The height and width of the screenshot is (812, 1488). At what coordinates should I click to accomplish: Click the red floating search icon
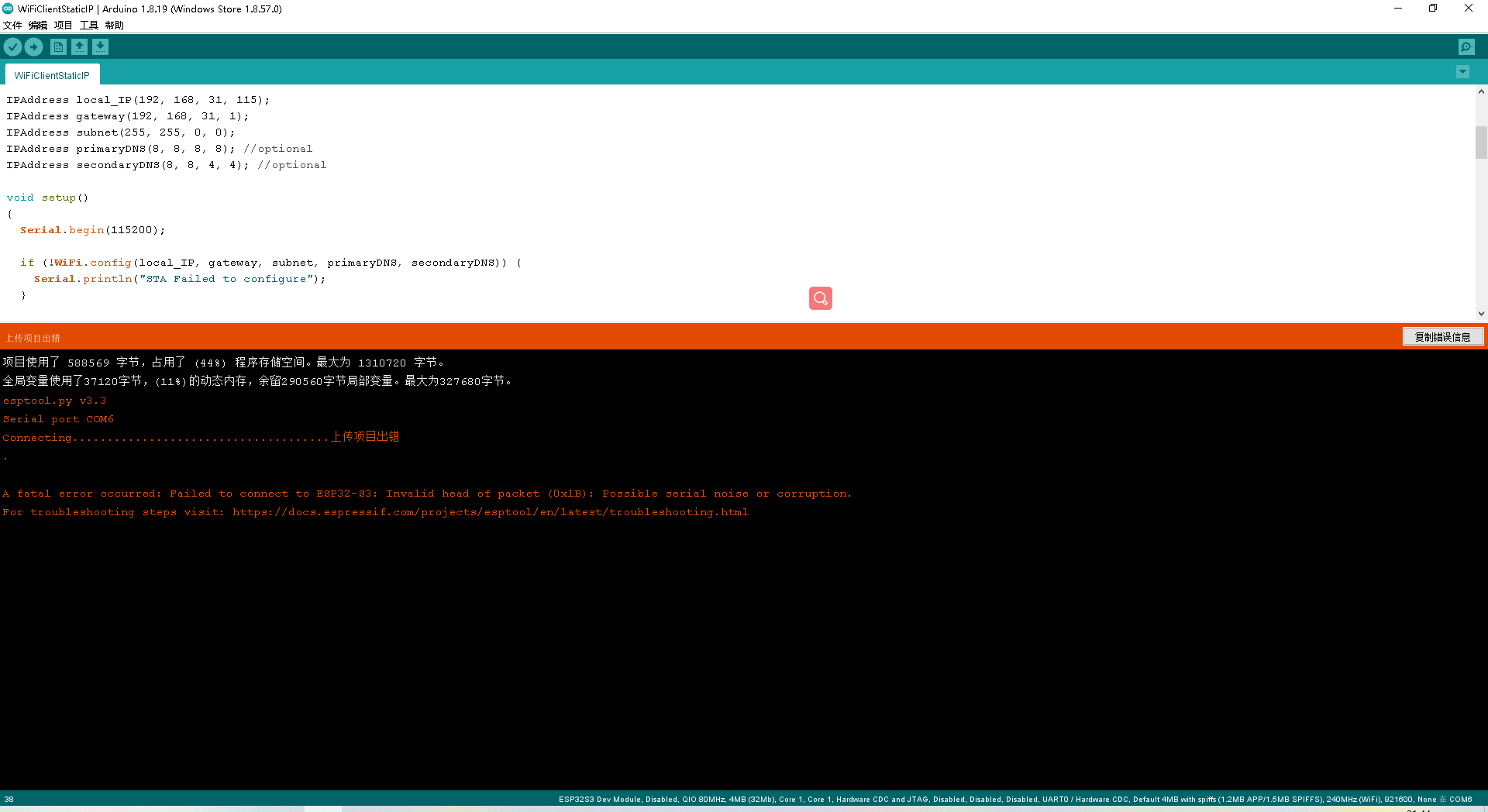point(821,298)
